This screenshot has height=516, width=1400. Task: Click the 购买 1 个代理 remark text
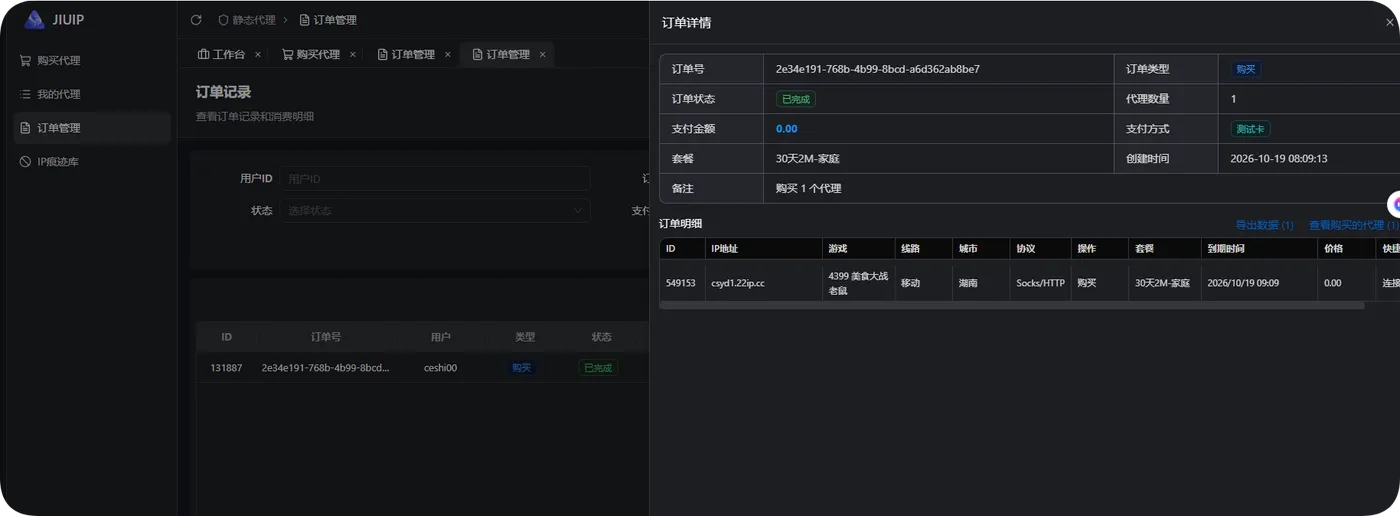809,188
